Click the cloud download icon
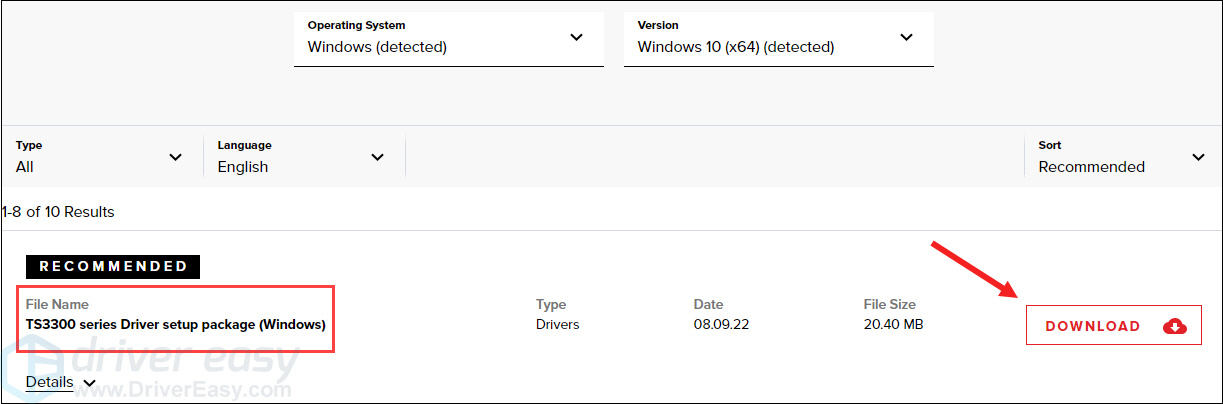Viewport: 1223px width, 404px height. [1175, 326]
